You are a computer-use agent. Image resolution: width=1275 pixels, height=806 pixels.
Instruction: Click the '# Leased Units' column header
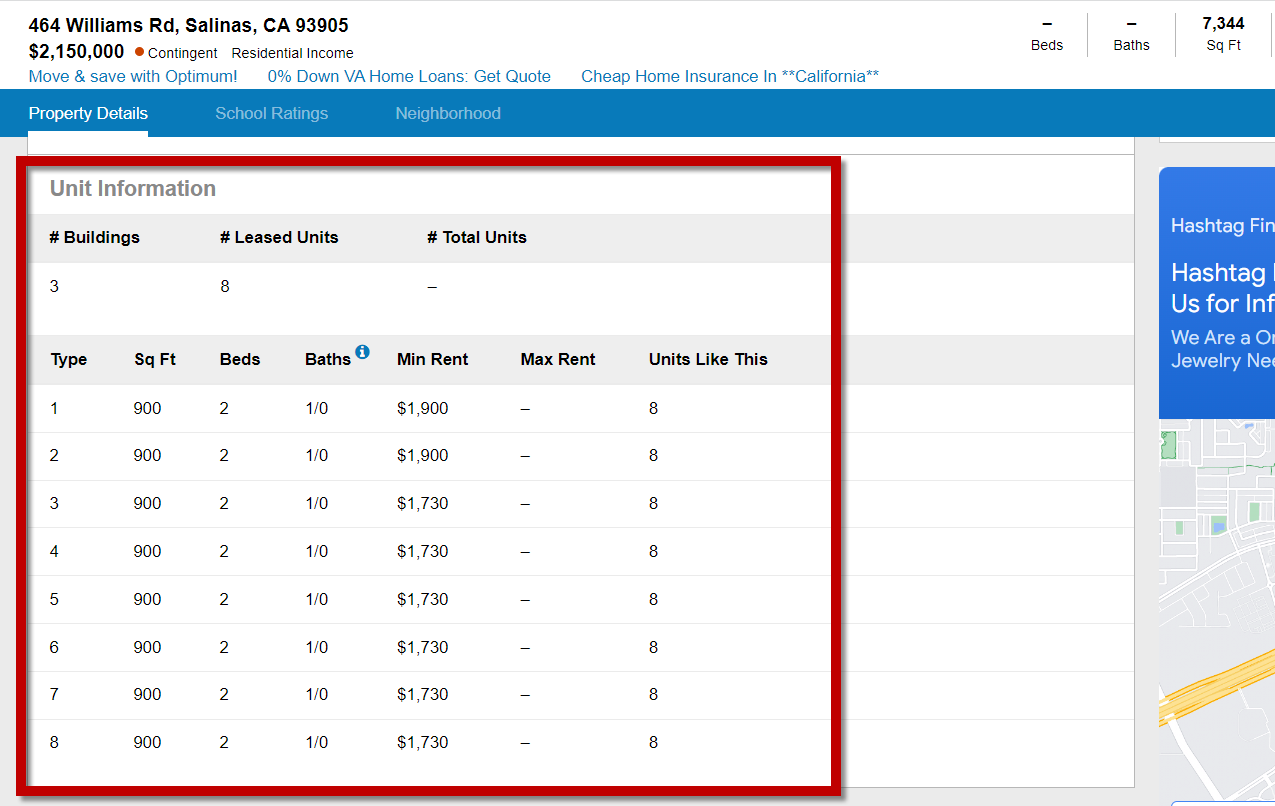(279, 237)
